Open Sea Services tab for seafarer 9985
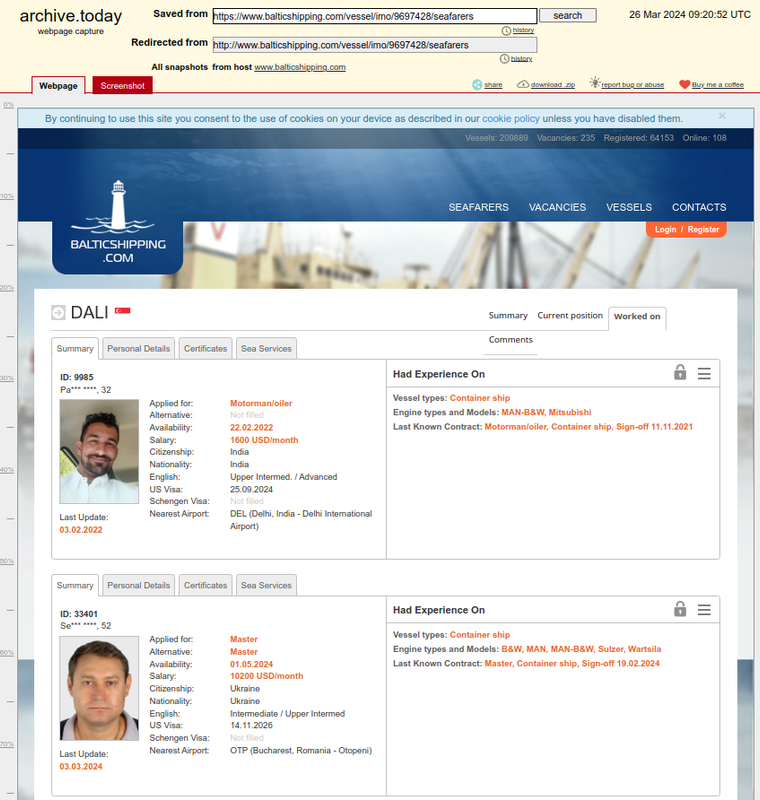 click(x=266, y=348)
